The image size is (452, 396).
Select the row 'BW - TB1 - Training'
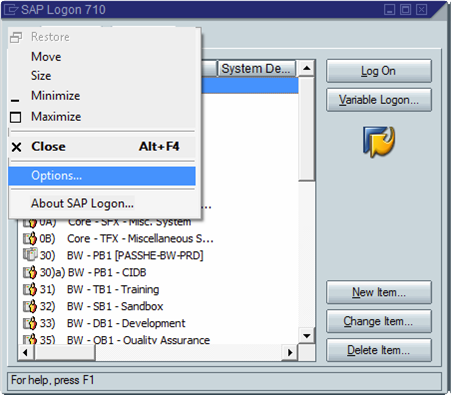coord(158,289)
